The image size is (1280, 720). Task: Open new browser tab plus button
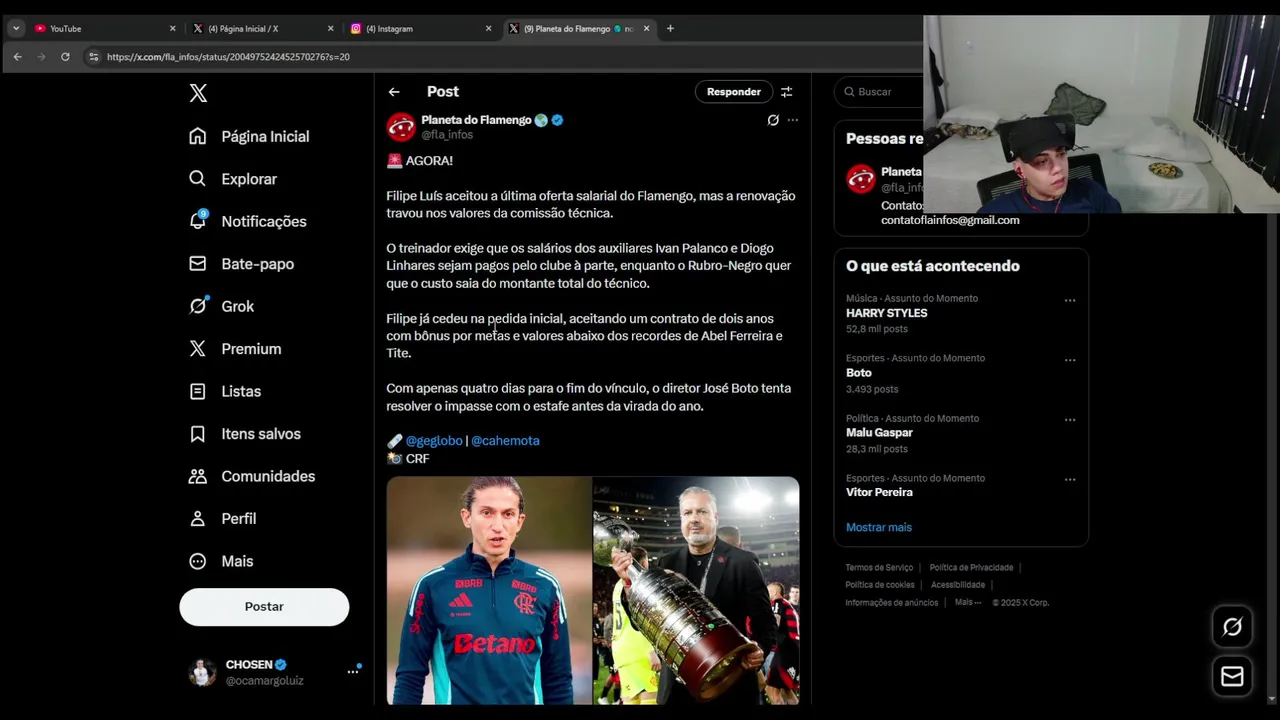pyautogui.click(x=670, y=29)
